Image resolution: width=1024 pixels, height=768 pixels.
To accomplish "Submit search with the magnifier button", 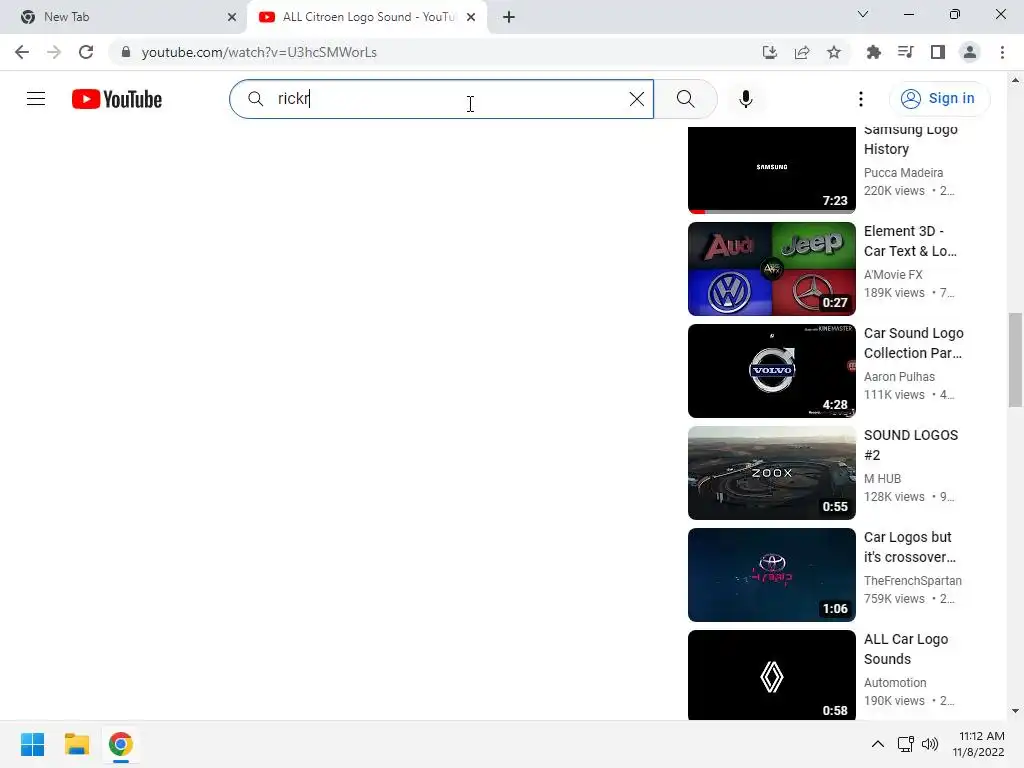I will click(x=685, y=99).
